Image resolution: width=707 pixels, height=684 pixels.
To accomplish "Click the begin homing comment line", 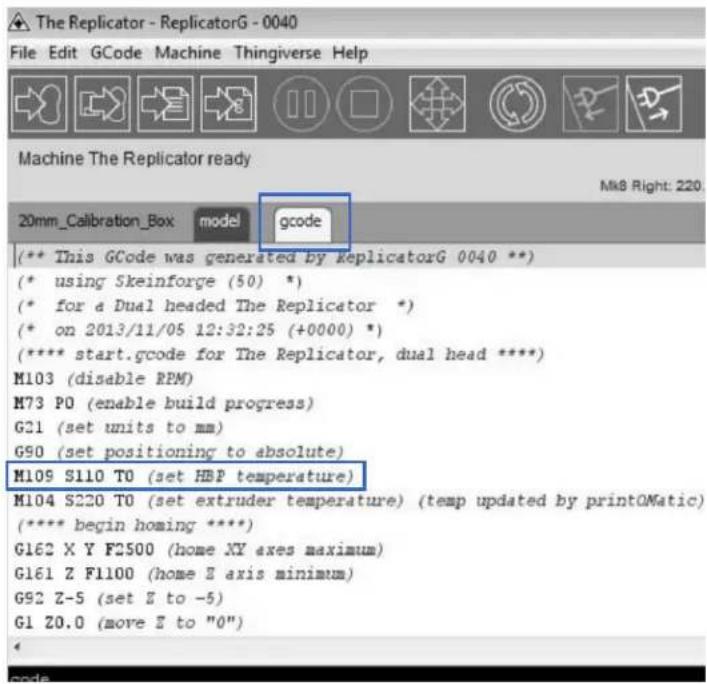I will 135,525.
